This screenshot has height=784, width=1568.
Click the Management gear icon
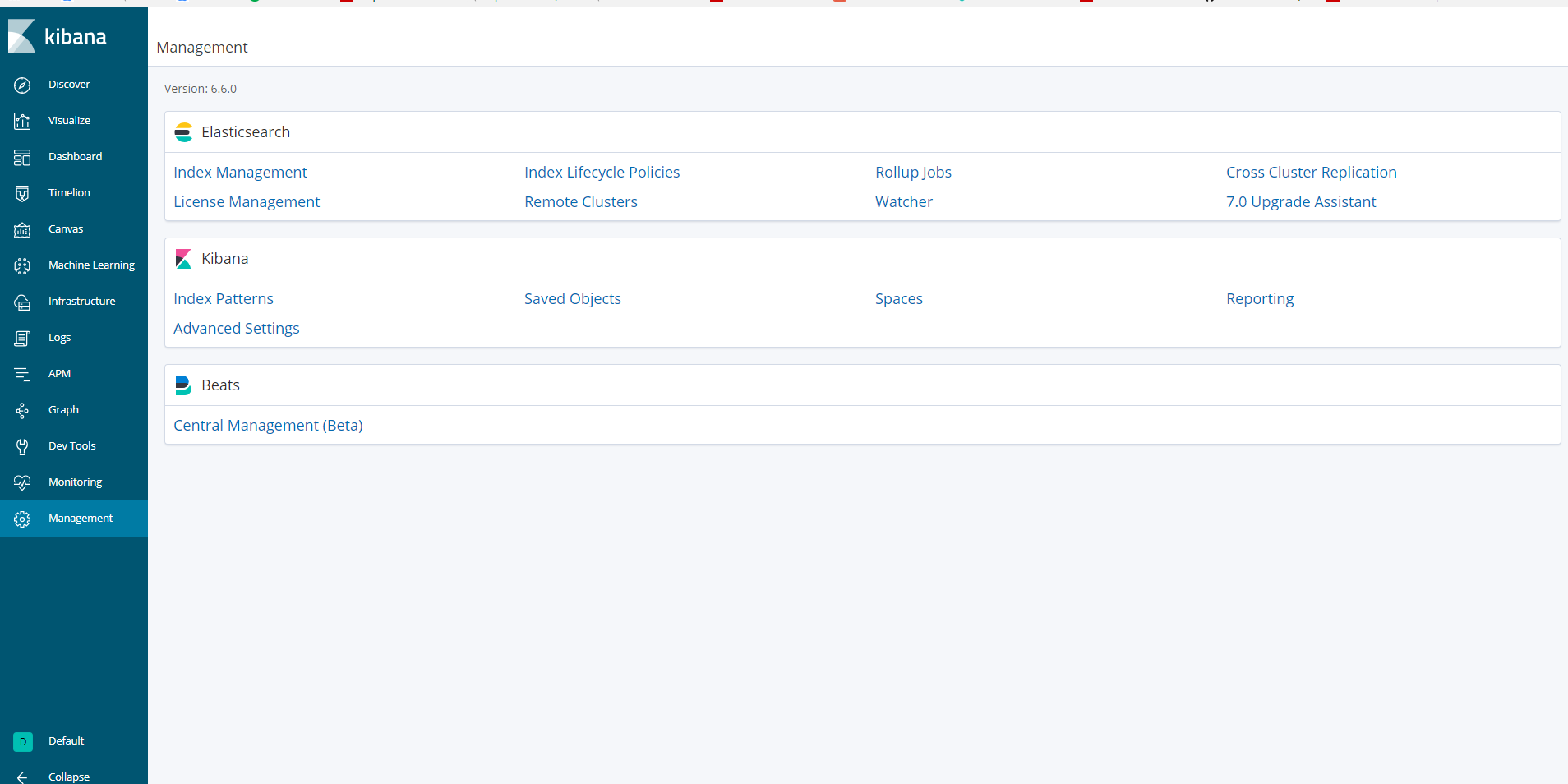coord(22,519)
